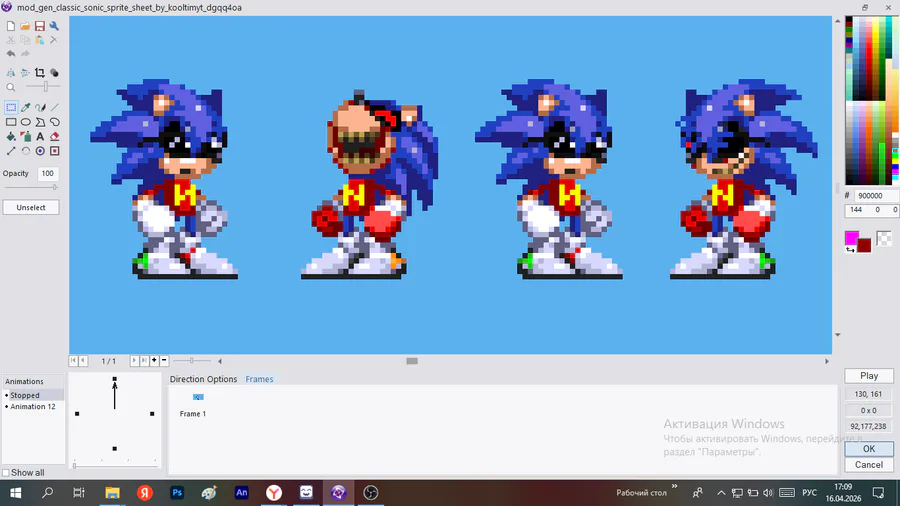Open the wrench options icon

pyautogui.click(x=54, y=26)
